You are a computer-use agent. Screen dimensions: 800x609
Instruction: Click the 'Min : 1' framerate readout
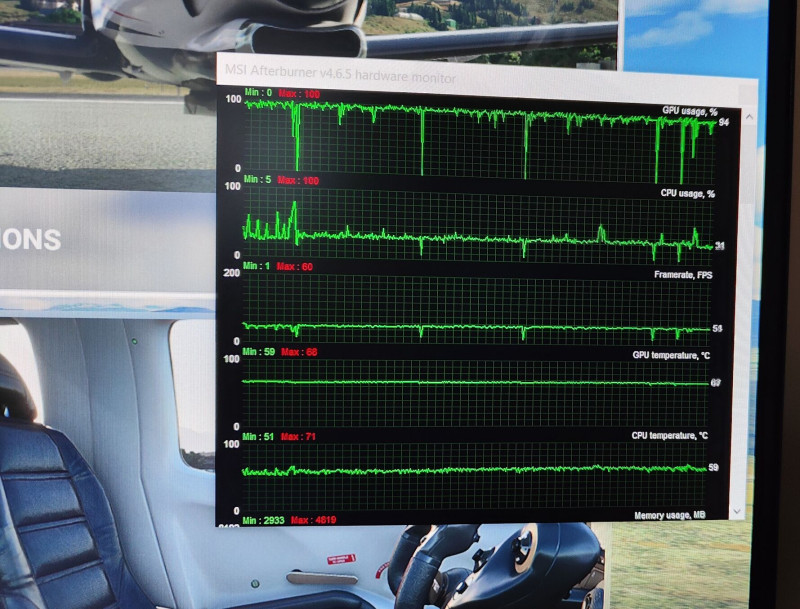pos(256,266)
